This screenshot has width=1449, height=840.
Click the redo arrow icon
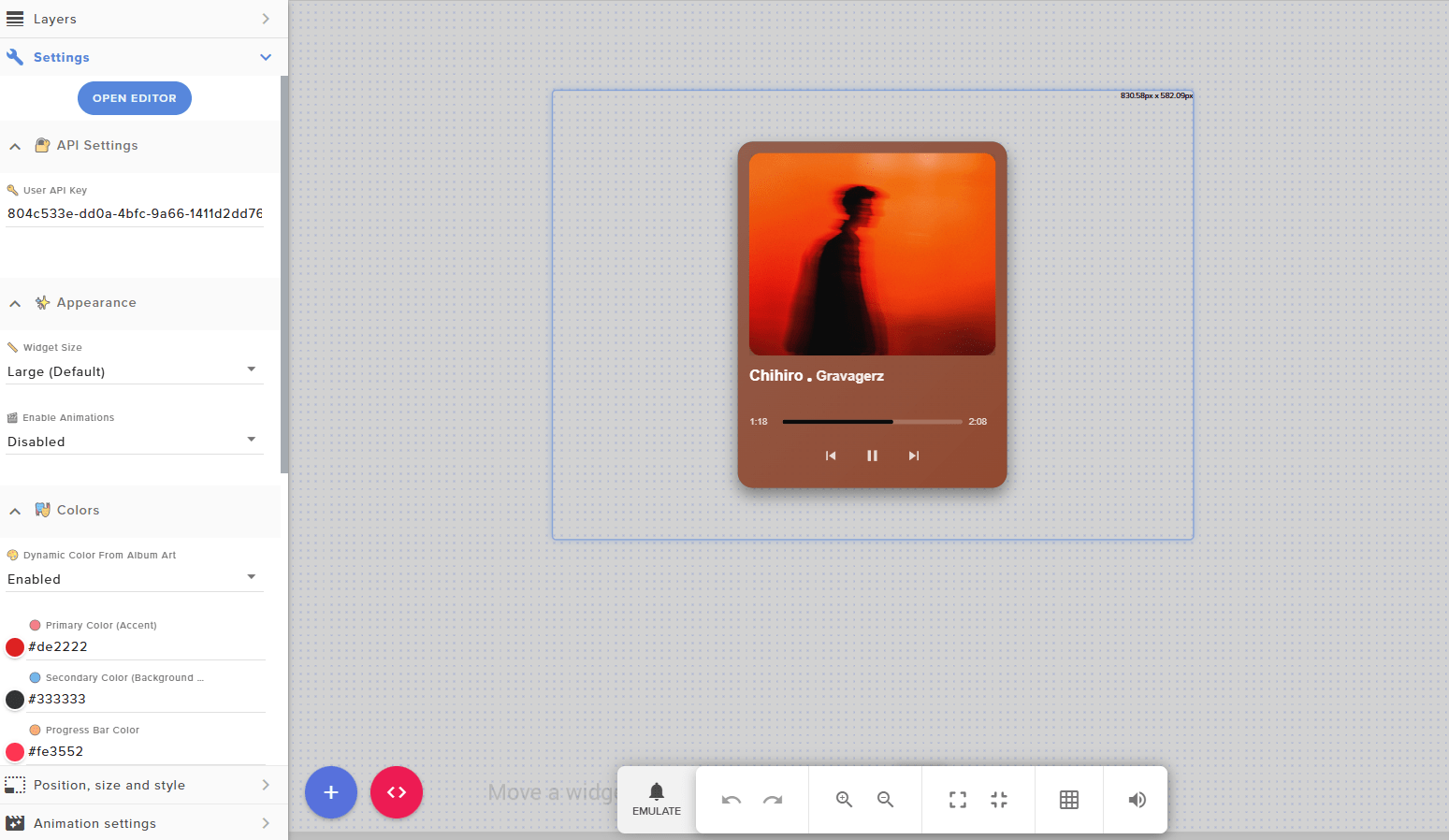pos(773,800)
